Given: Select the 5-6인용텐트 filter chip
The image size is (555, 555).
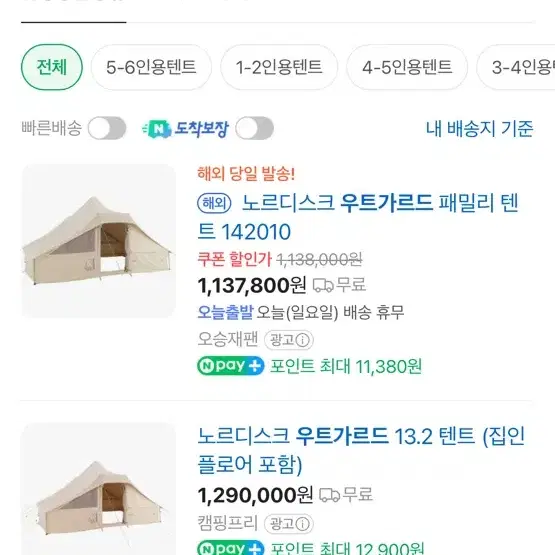Looking at the screenshot, I should click(x=151, y=67).
